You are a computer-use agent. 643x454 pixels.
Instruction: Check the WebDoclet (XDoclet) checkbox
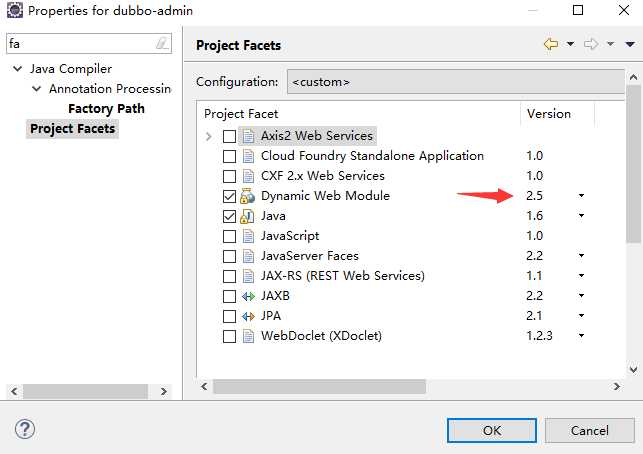[229, 336]
